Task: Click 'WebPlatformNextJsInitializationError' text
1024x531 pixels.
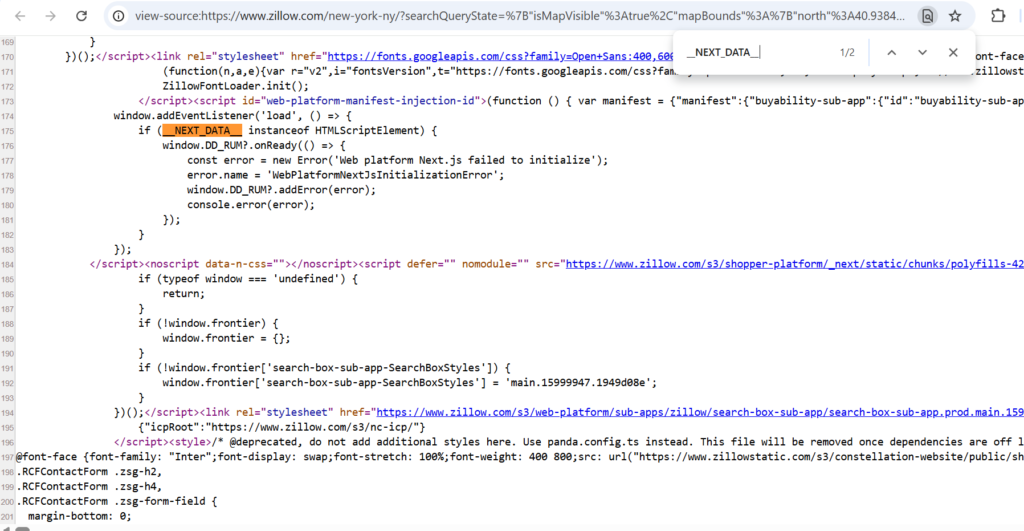Action: point(383,175)
